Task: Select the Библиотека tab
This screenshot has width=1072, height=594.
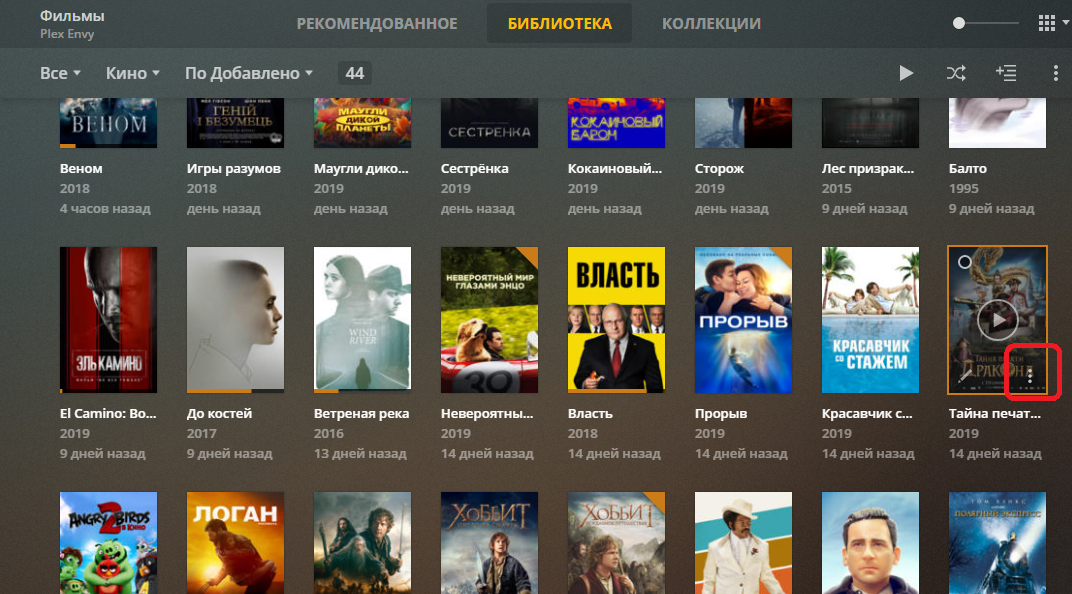Action: [x=559, y=23]
